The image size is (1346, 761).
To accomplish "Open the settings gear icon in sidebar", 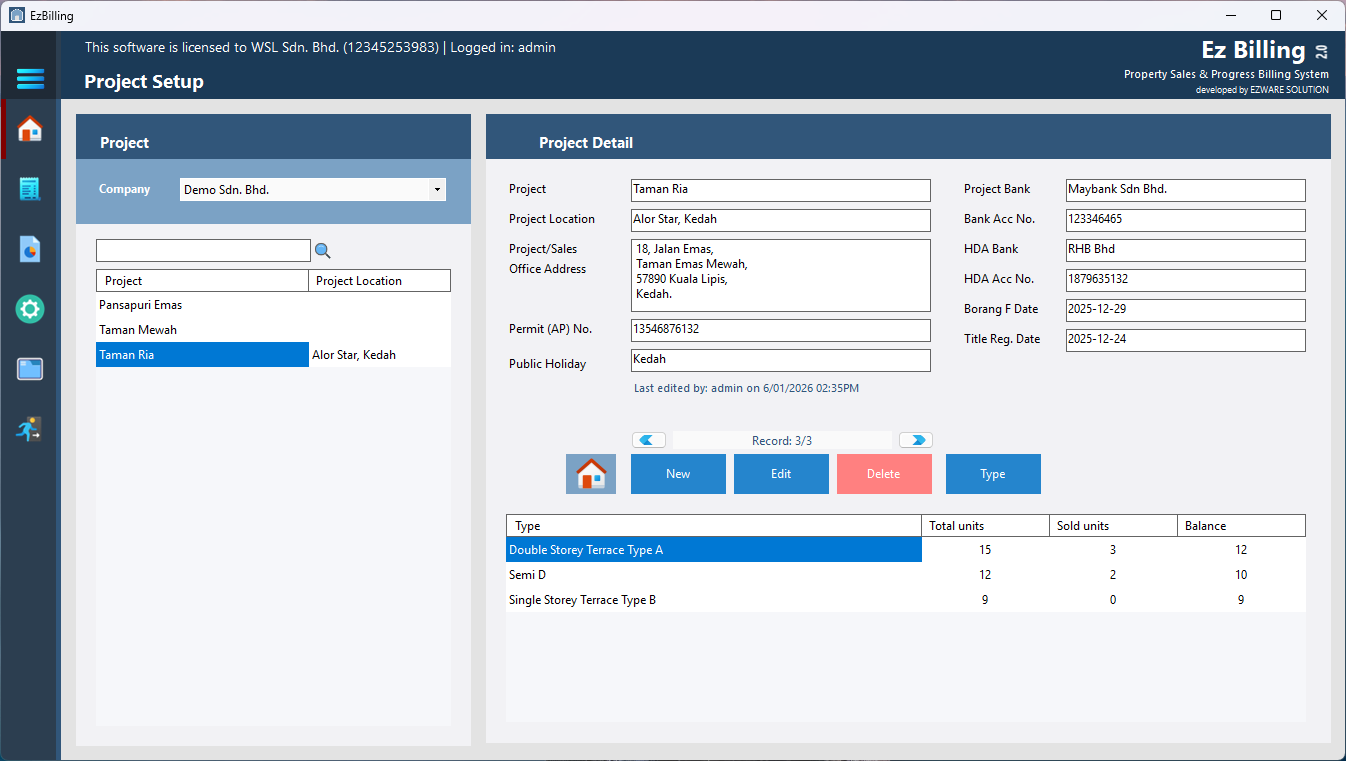I will tap(30, 309).
